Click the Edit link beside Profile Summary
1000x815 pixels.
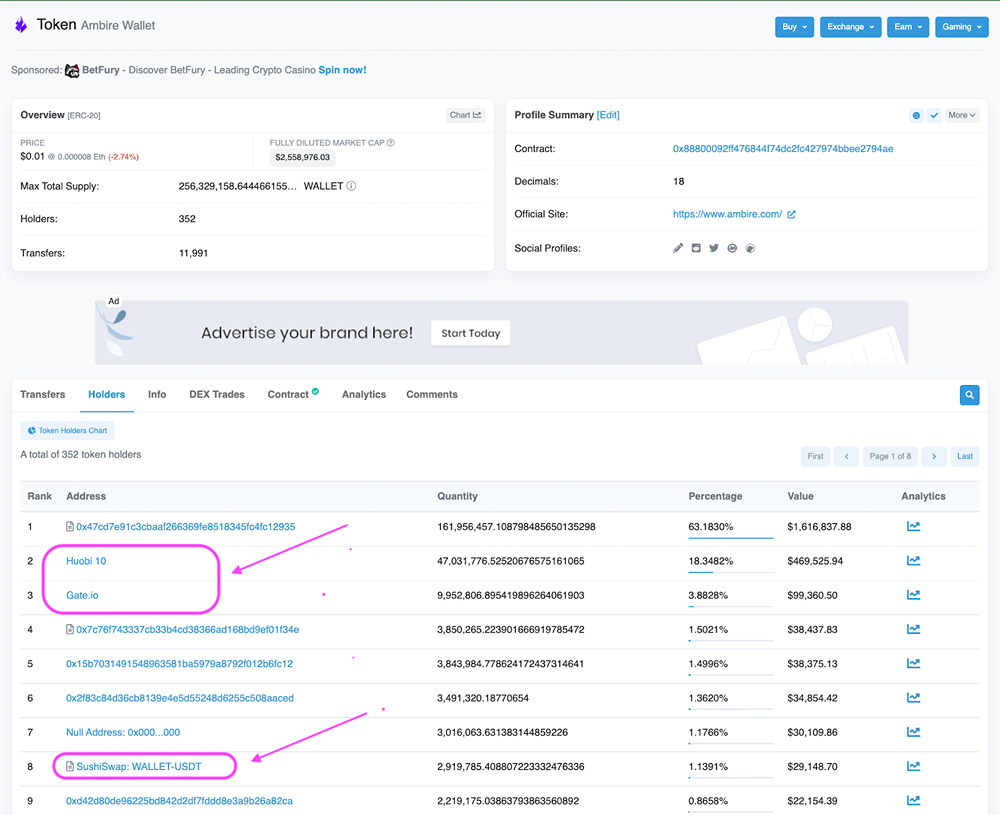tap(608, 115)
